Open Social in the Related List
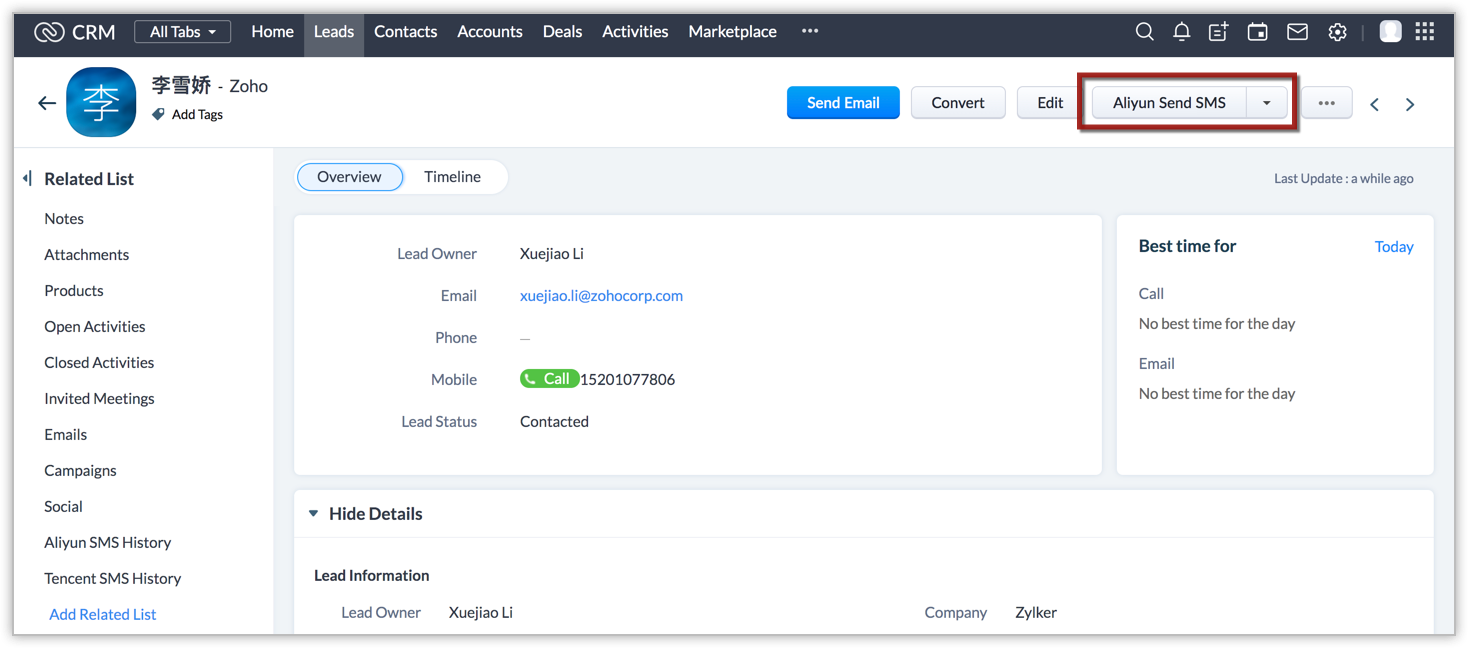Image resolution: width=1468 pixels, height=648 pixels. coord(63,507)
